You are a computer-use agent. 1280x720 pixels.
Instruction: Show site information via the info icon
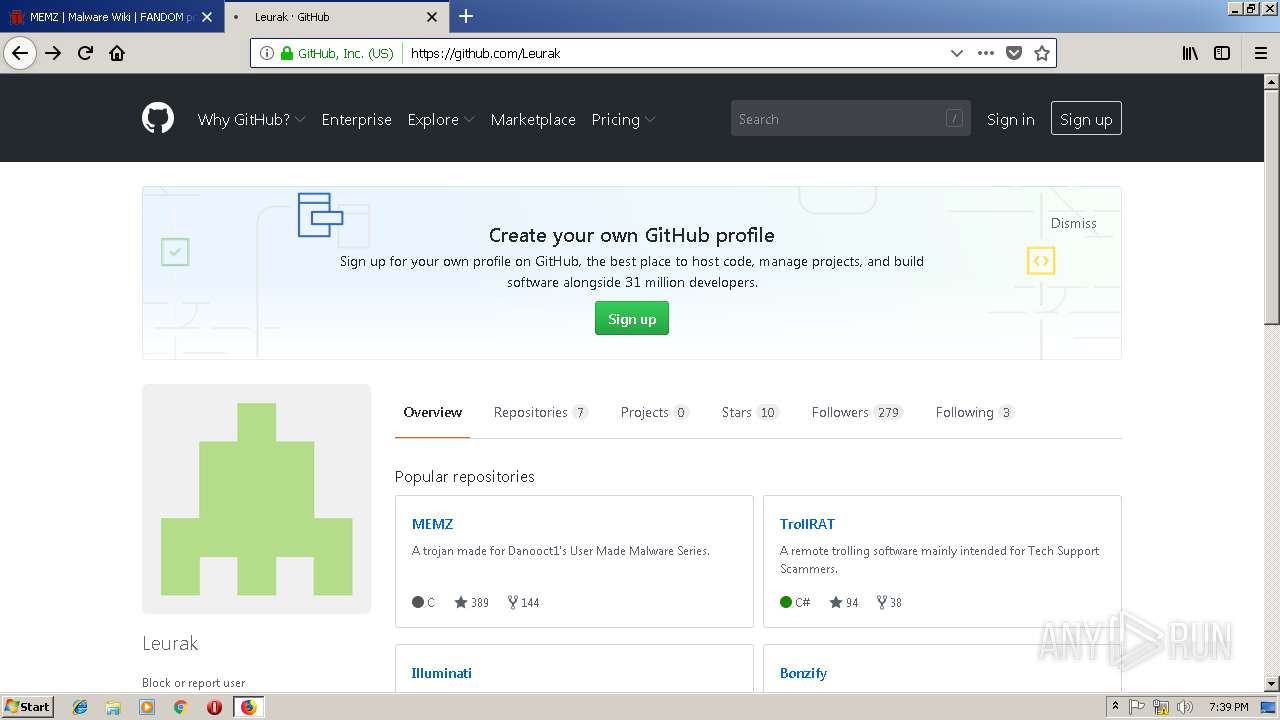(x=267, y=53)
